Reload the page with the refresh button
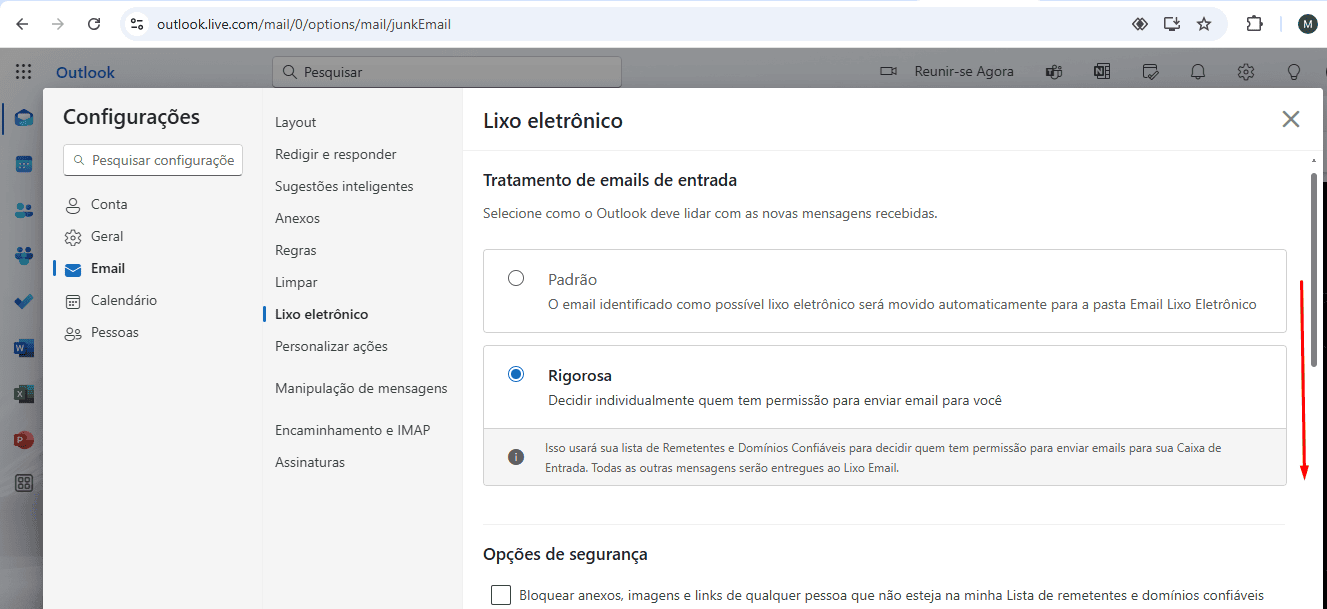Viewport: 1327px width, 609px height. [94, 24]
